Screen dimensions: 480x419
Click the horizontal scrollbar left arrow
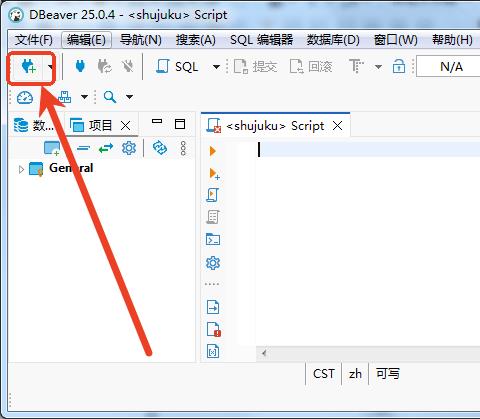pyautogui.click(x=264, y=353)
